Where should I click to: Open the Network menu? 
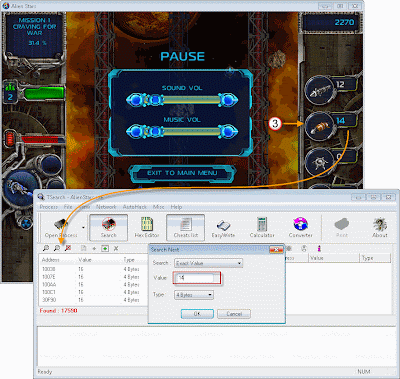[x=106, y=207]
